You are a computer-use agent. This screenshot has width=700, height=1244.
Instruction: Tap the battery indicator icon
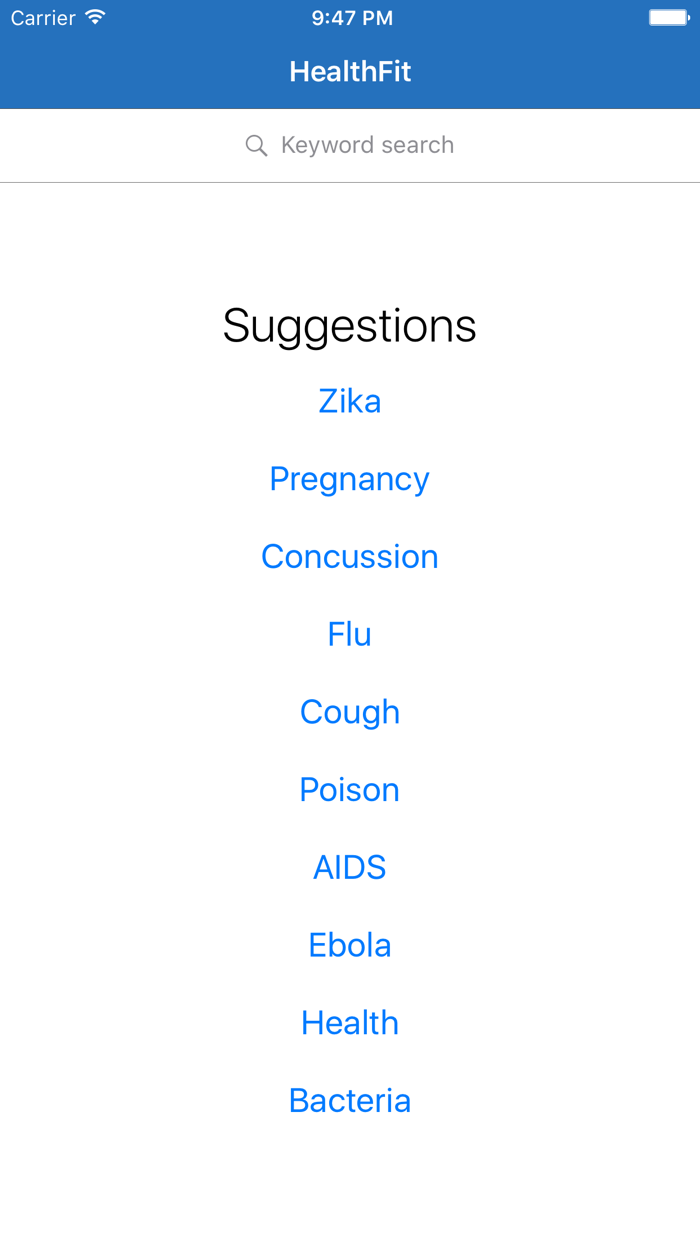[x=667, y=18]
